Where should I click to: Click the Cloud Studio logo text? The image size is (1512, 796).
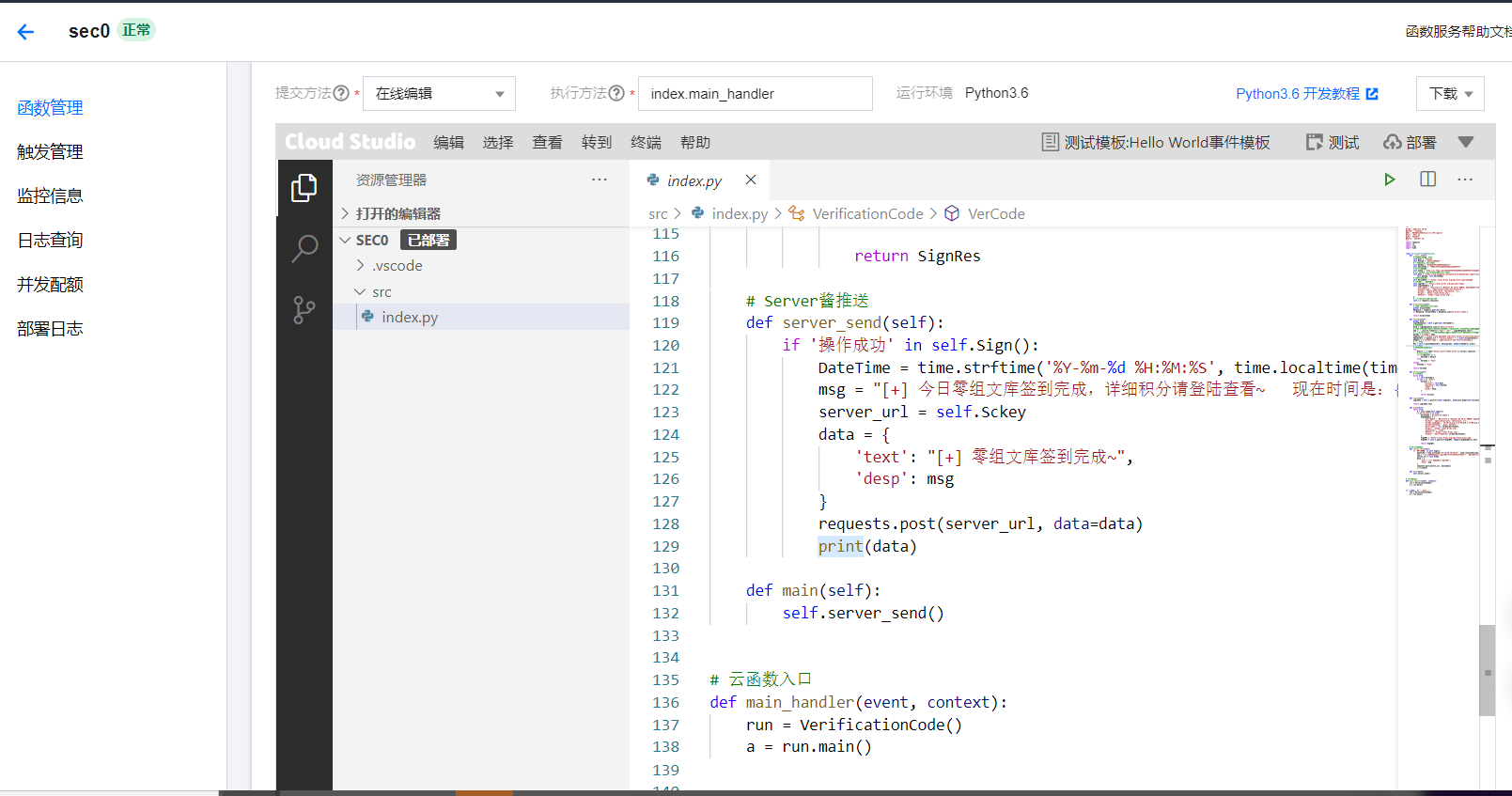coord(351,142)
